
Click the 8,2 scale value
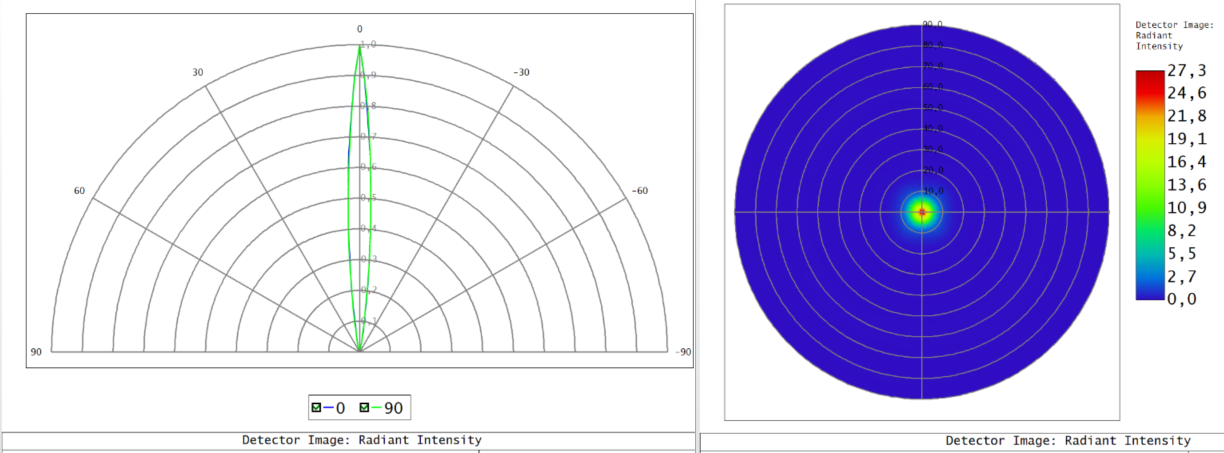[x=1184, y=231]
